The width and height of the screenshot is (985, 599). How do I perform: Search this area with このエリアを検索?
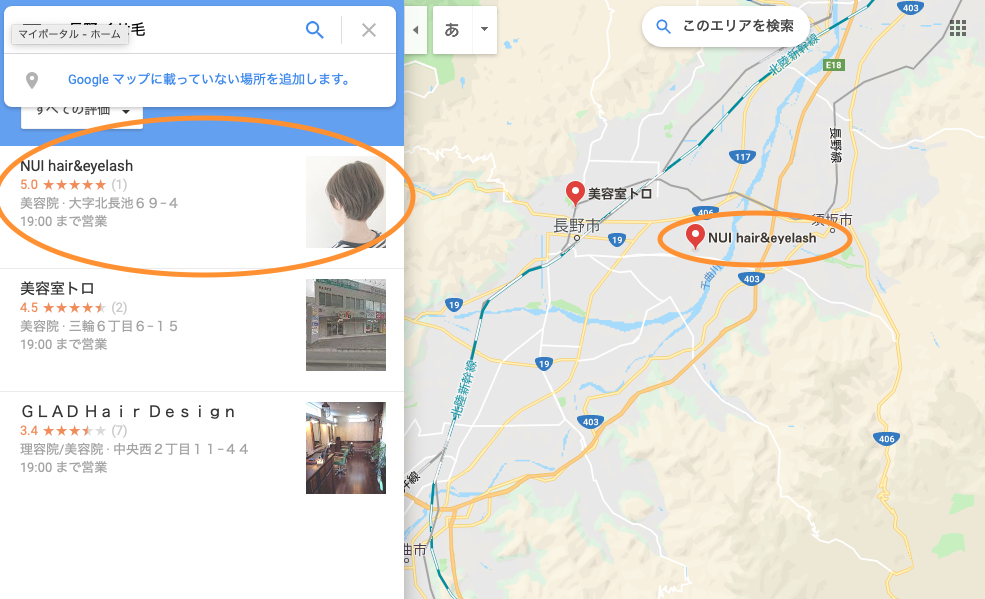(x=726, y=26)
